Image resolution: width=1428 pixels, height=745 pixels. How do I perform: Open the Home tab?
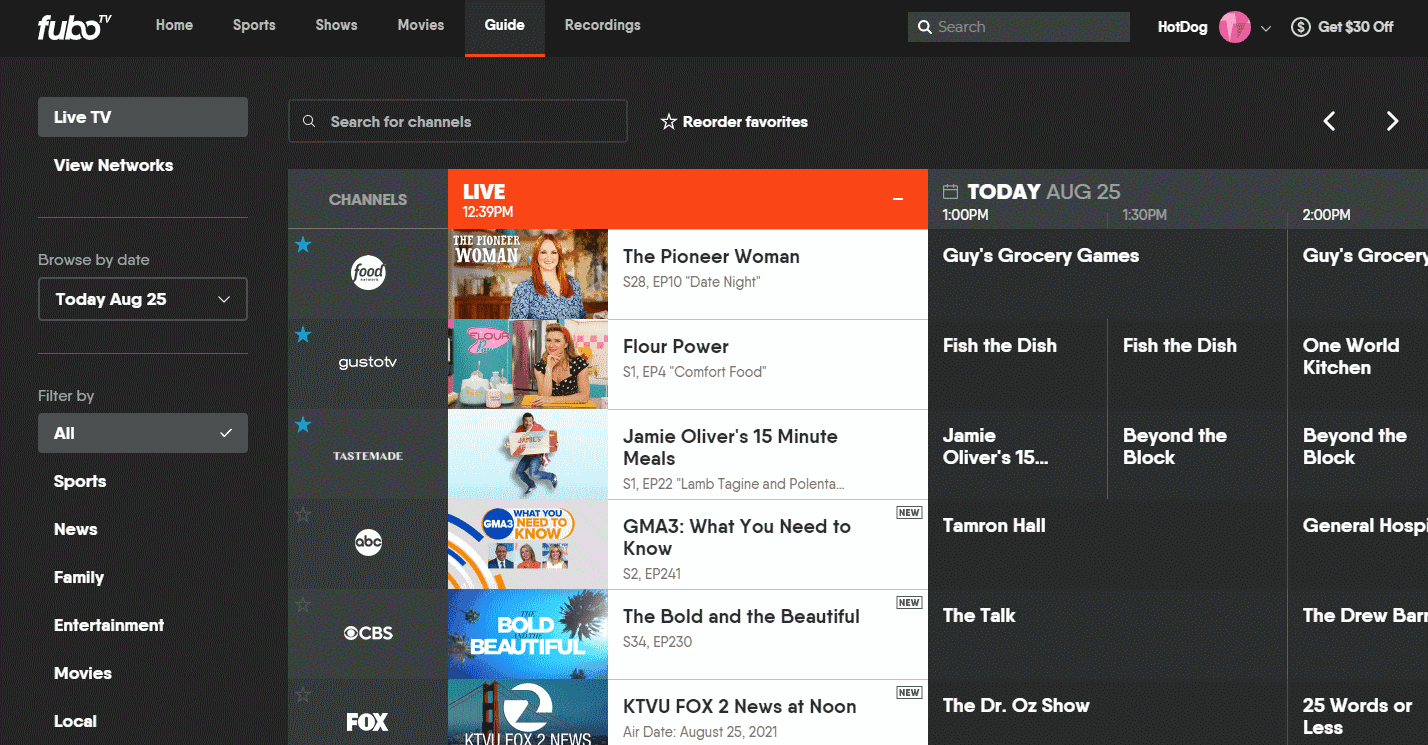174,25
